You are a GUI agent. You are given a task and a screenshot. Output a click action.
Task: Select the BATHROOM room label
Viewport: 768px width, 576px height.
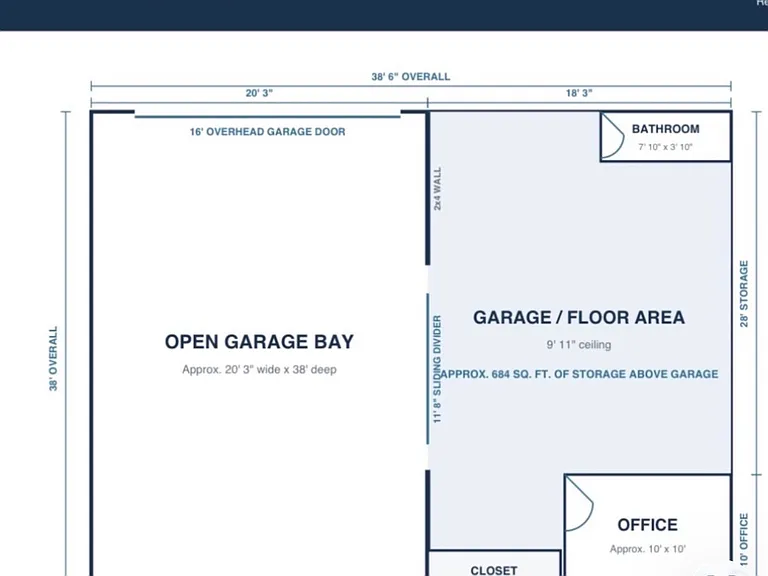pyautogui.click(x=665, y=129)
